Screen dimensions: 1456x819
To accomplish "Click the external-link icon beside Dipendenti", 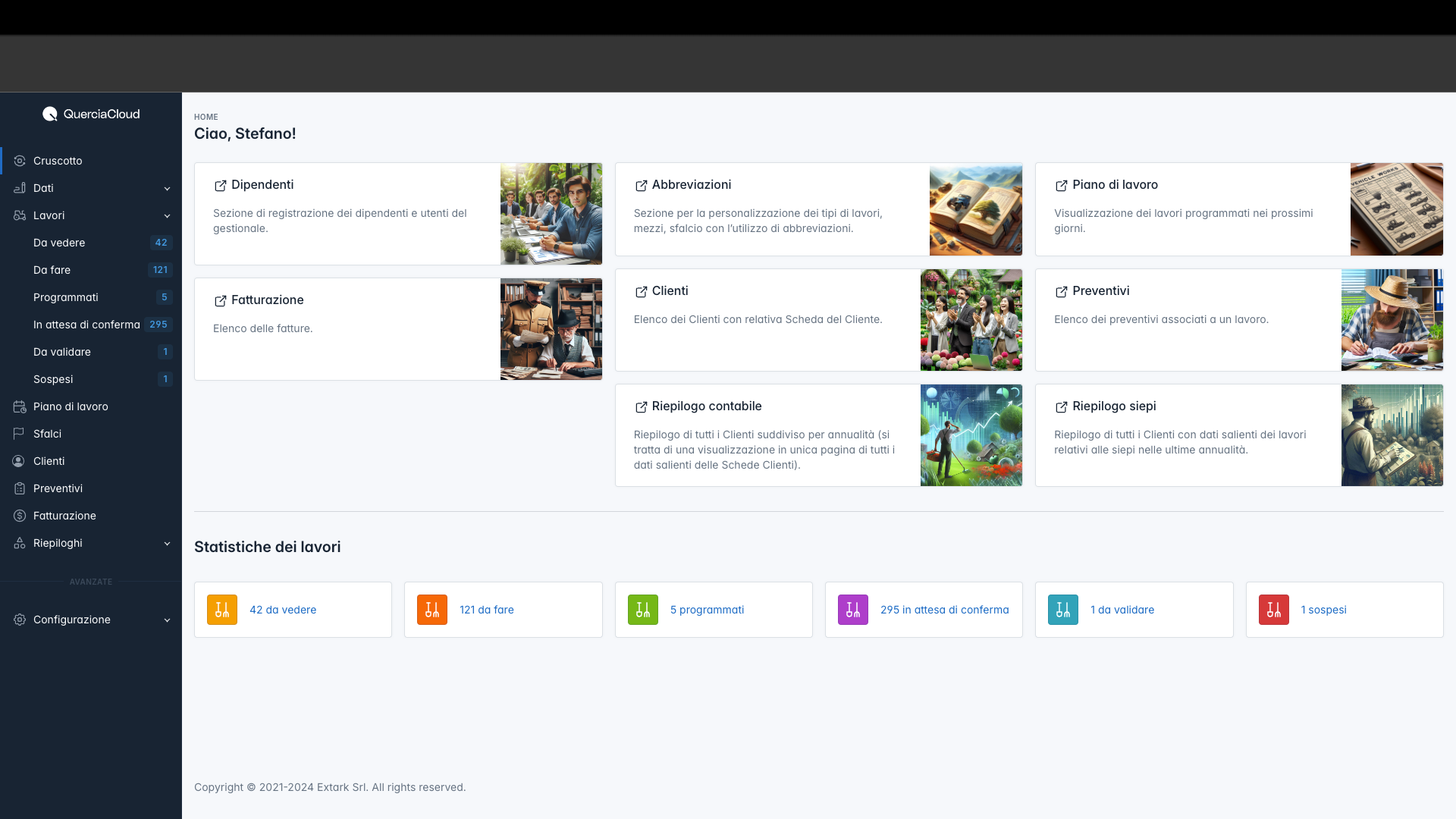I will point(220,186).
